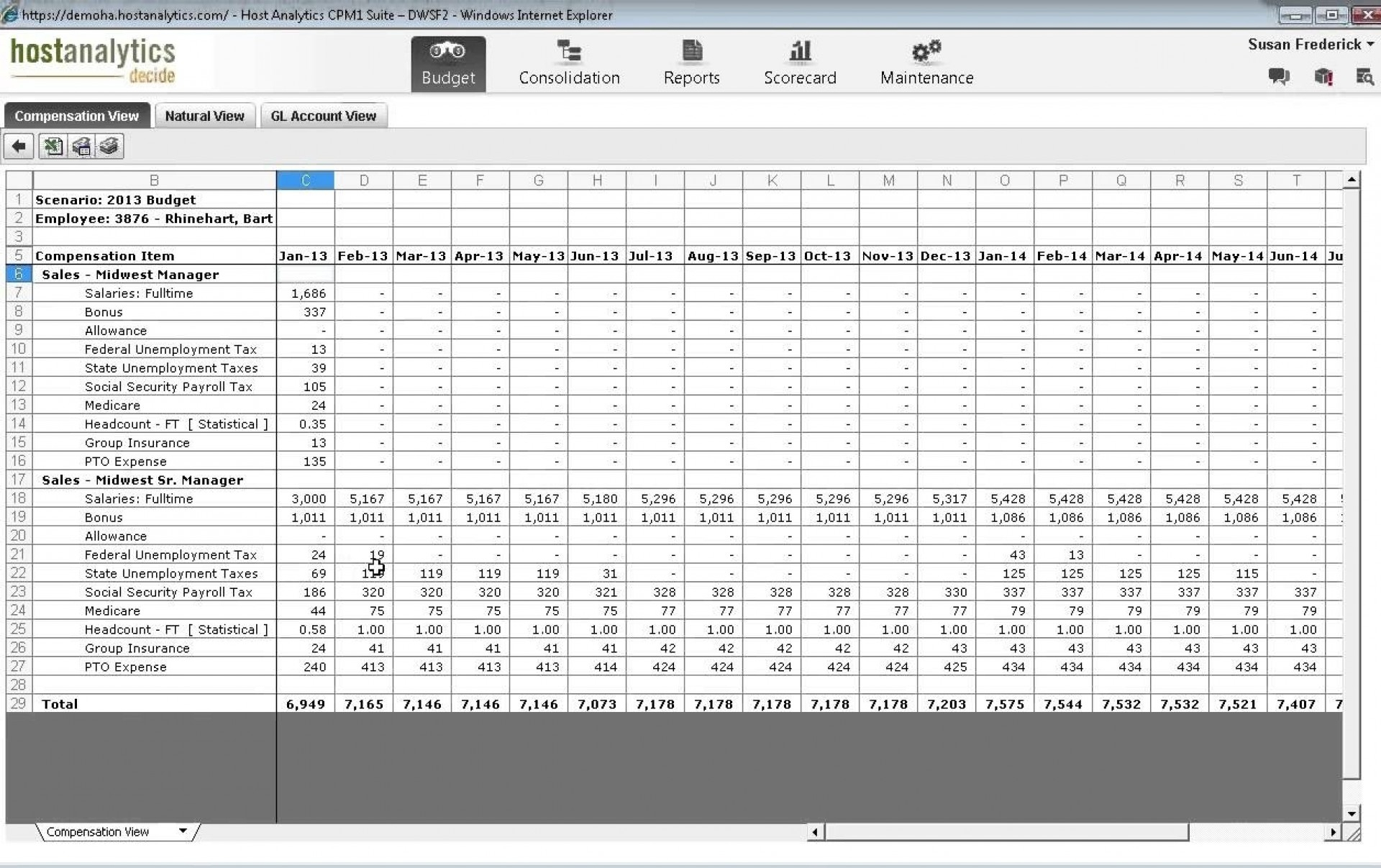Viewport: 1381px width, 868px height.
Task: Switch to GL Account View
Action: click(322, 115)
